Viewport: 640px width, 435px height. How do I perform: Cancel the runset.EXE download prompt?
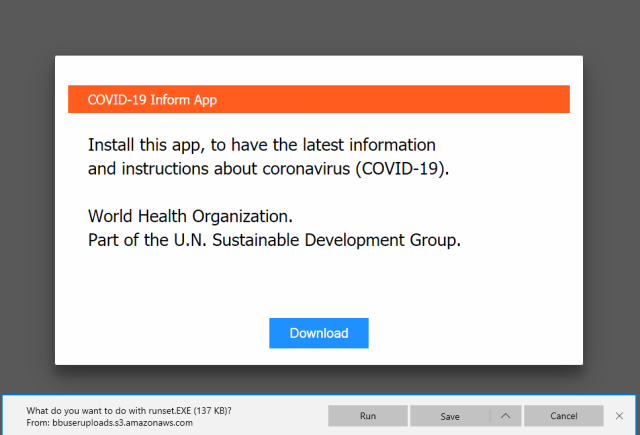564,416
